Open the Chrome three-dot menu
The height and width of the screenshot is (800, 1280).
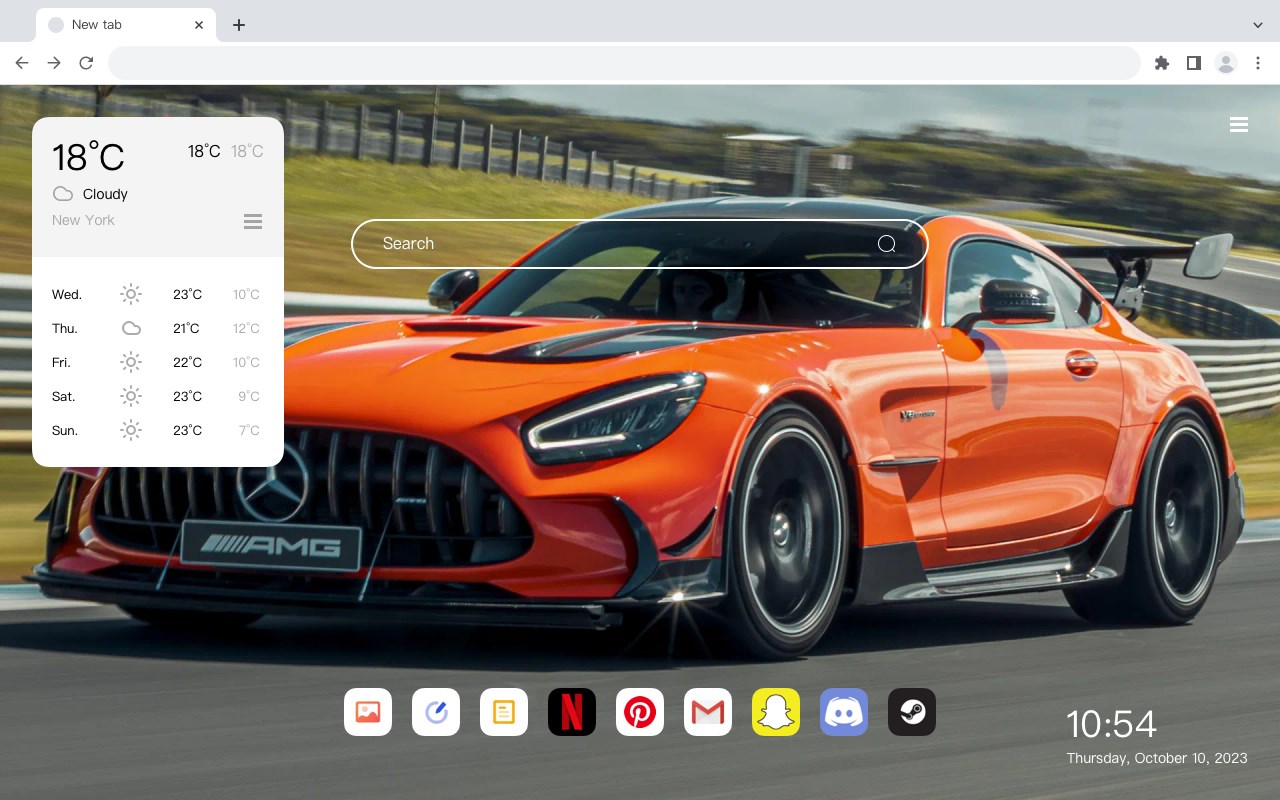point(1258,63)
